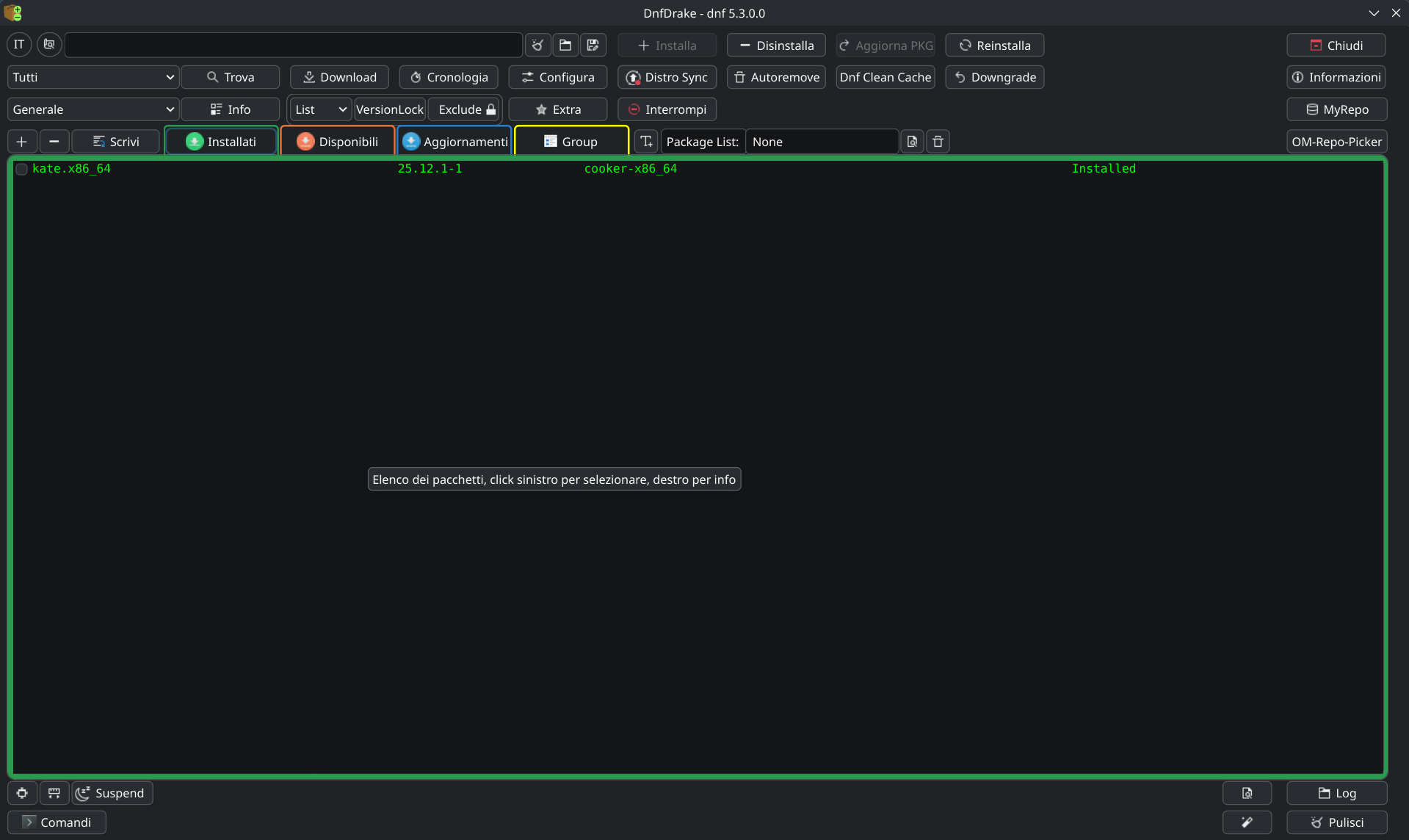Open the Tutti filter dropdown
The image size is (1409, 840).
93,77
